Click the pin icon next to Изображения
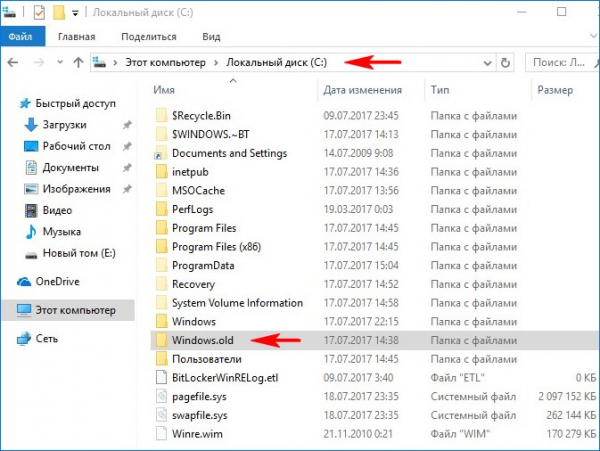600x451 pixels. tap(127, 189)
